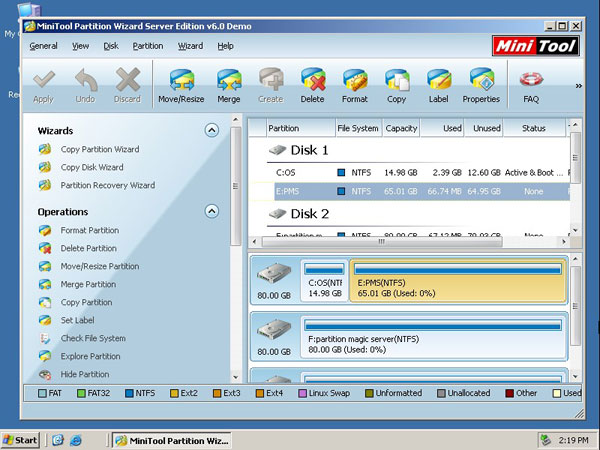Click the Delete toolbar icon
The width and height of the screenshot is (600, 450).
click(x=313, y=79)
